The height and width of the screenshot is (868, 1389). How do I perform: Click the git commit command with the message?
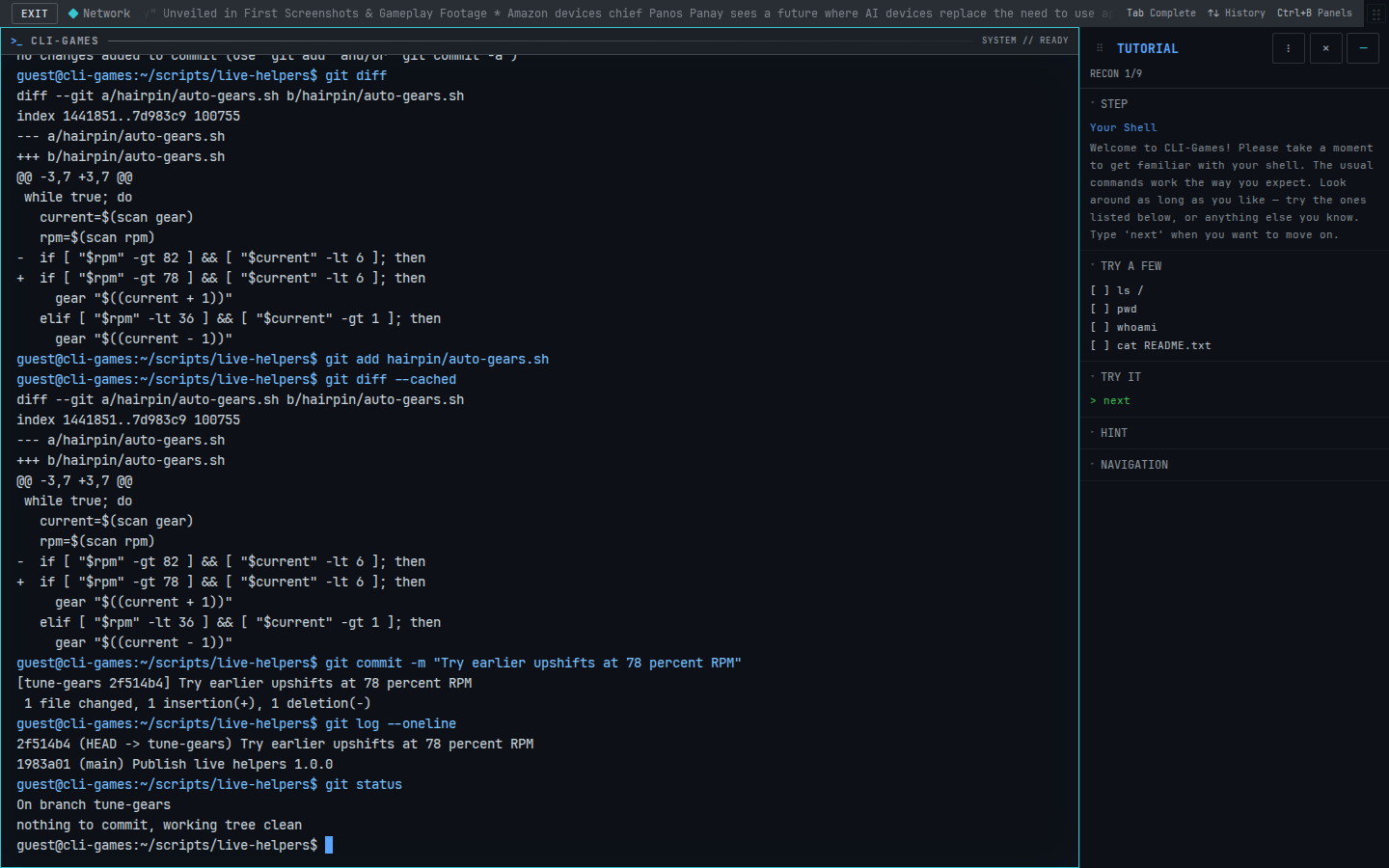[x=379, y=664]
